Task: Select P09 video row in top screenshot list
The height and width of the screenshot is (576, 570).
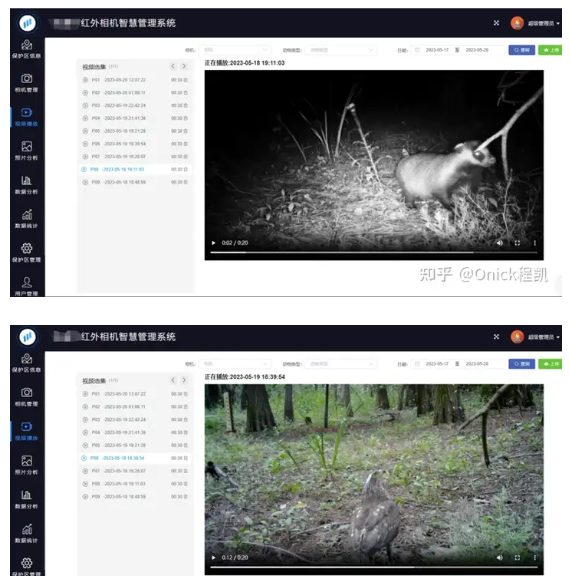Action: (x=135, y=182)
